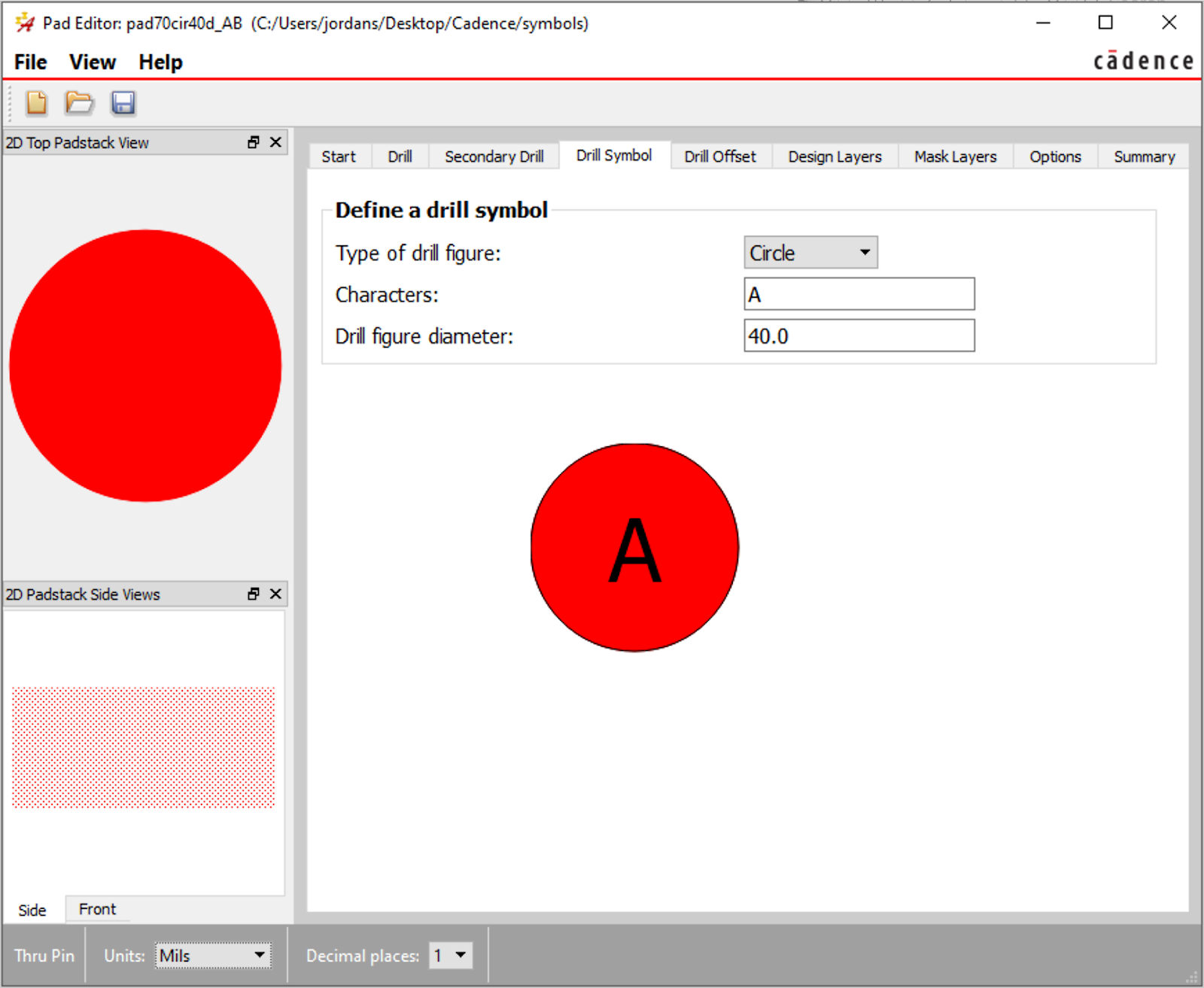Open the Mask Layers tab

coord(956,157)
